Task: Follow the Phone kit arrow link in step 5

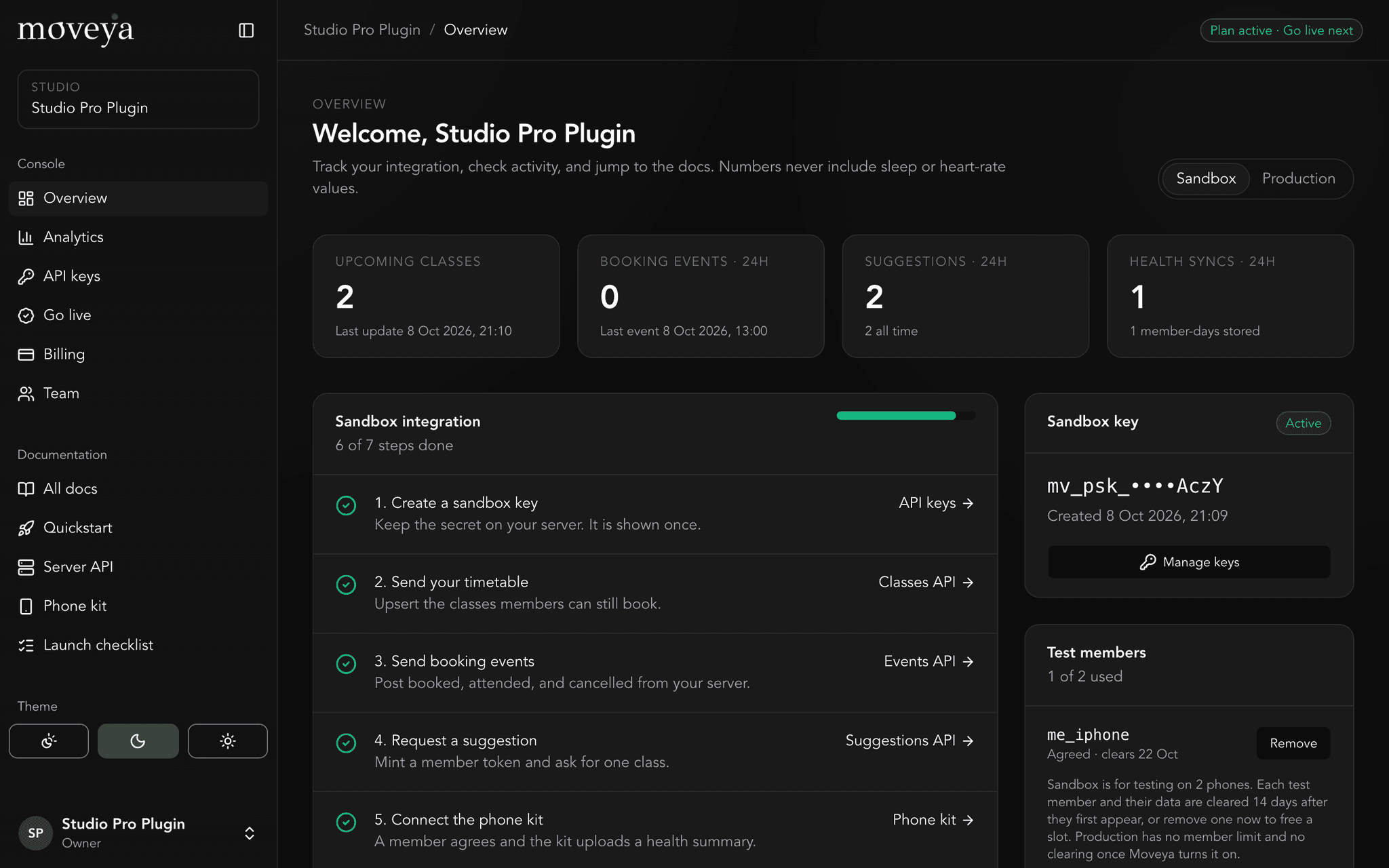Action: point(934,820)
